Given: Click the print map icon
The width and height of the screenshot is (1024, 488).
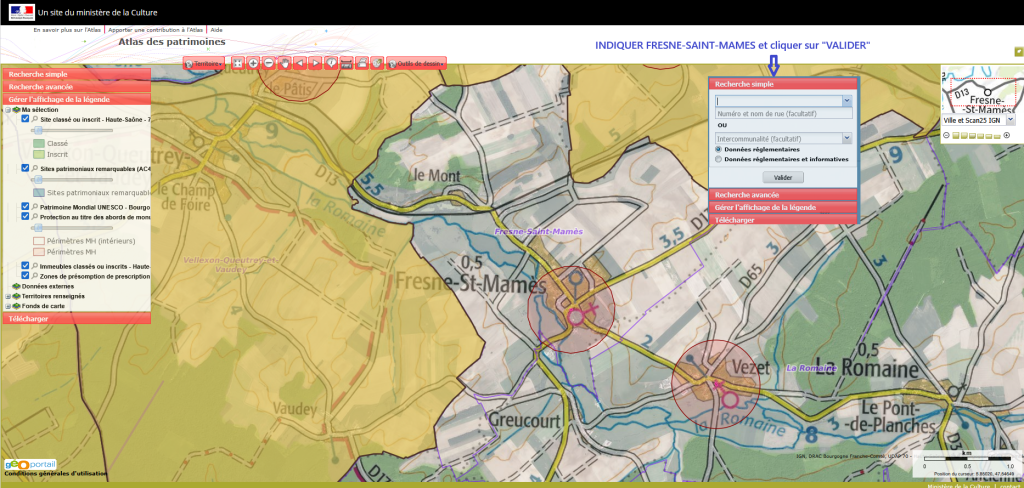Looking at the screenshot, I should [x=361, y=63].
